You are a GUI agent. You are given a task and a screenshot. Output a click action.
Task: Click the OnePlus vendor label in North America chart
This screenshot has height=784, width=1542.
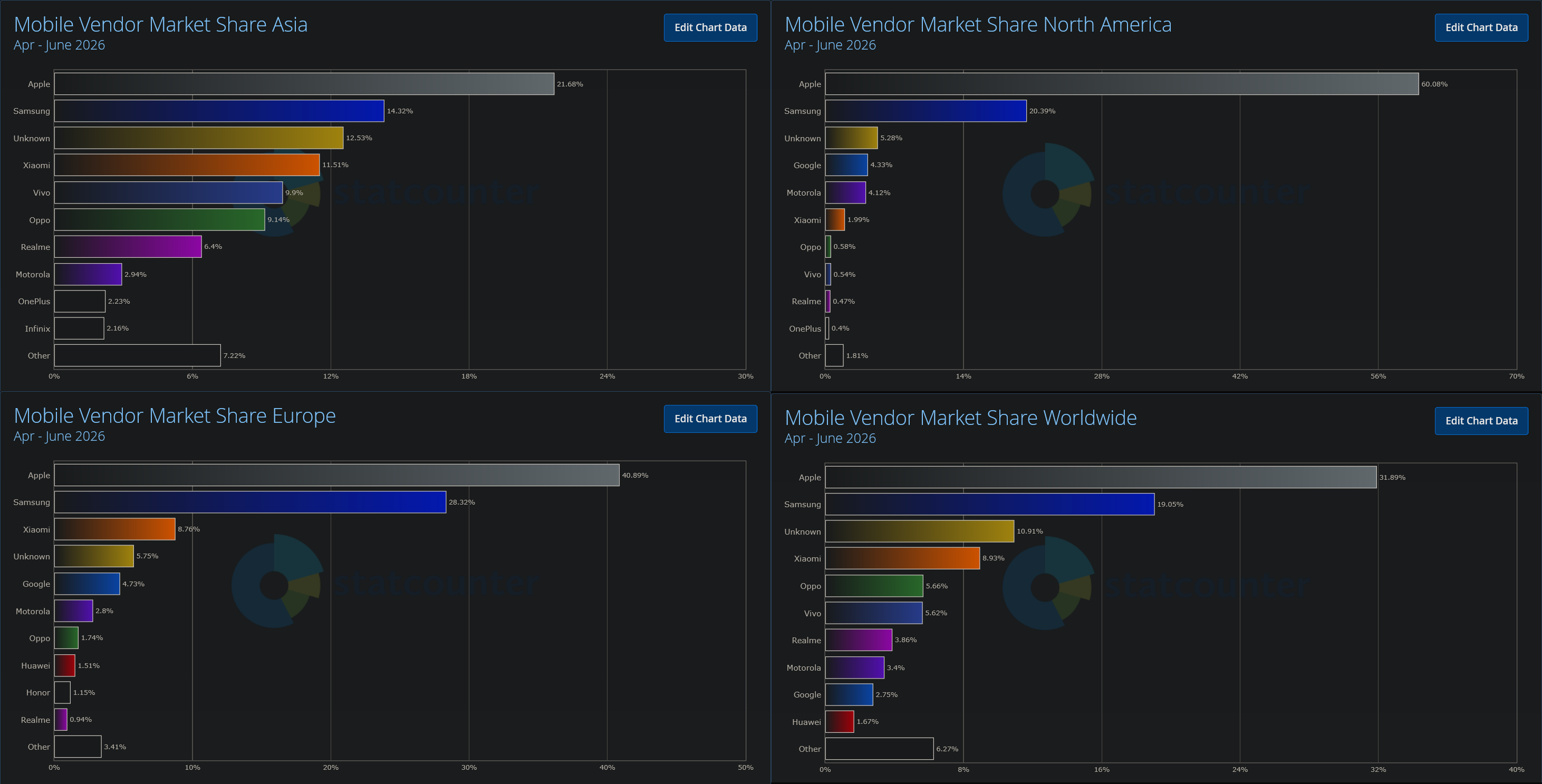coord(805,328)
